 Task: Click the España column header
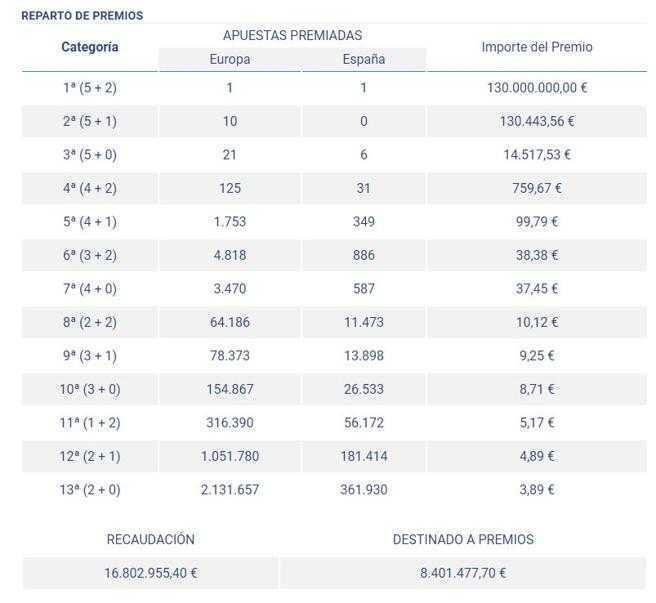364,59
